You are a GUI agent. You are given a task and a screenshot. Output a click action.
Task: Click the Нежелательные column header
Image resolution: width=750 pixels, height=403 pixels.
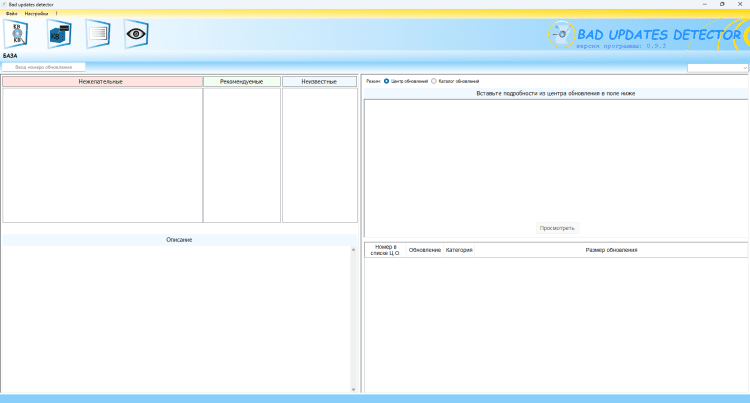(102, 82)
